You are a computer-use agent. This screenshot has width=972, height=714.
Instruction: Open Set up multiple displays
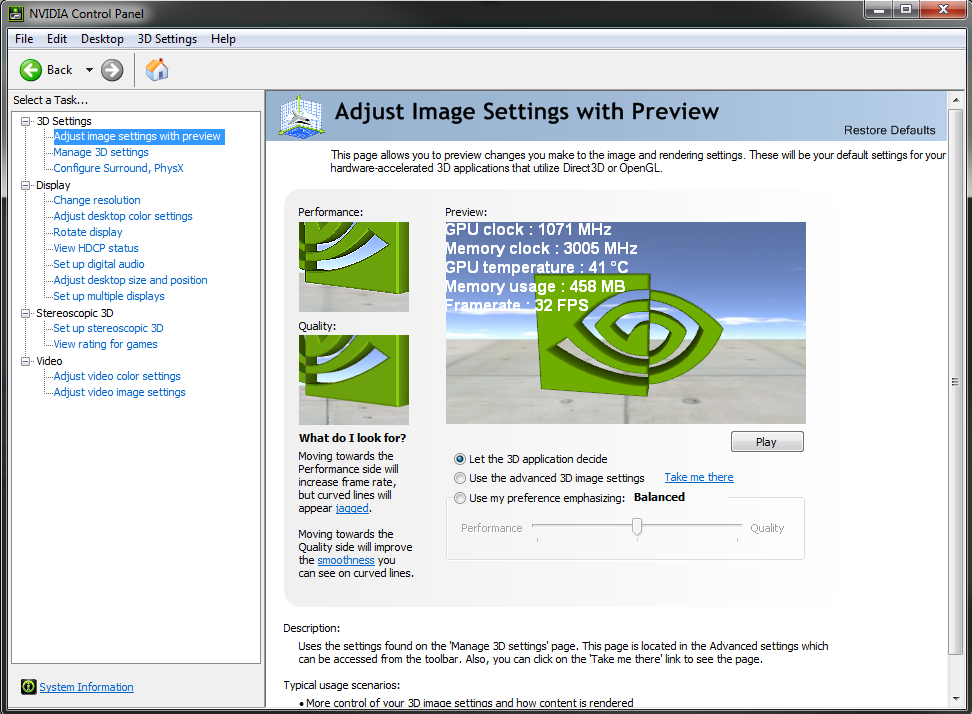(109, 296)
